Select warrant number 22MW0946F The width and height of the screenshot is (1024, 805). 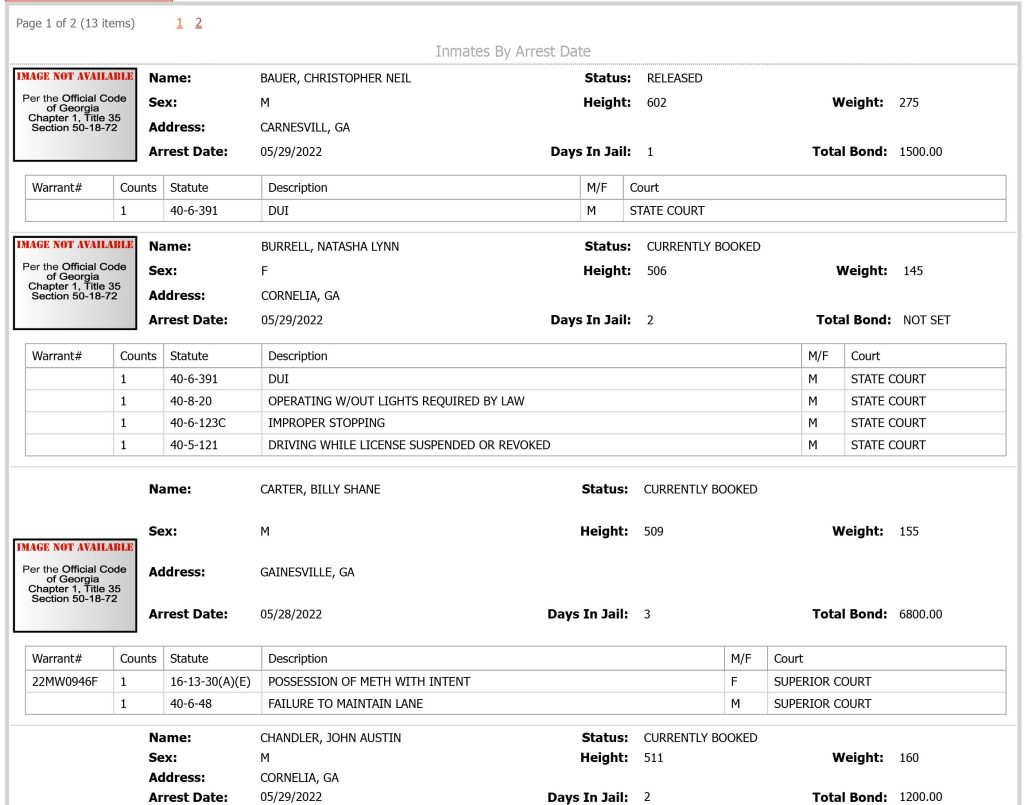[x=65, y=682]
